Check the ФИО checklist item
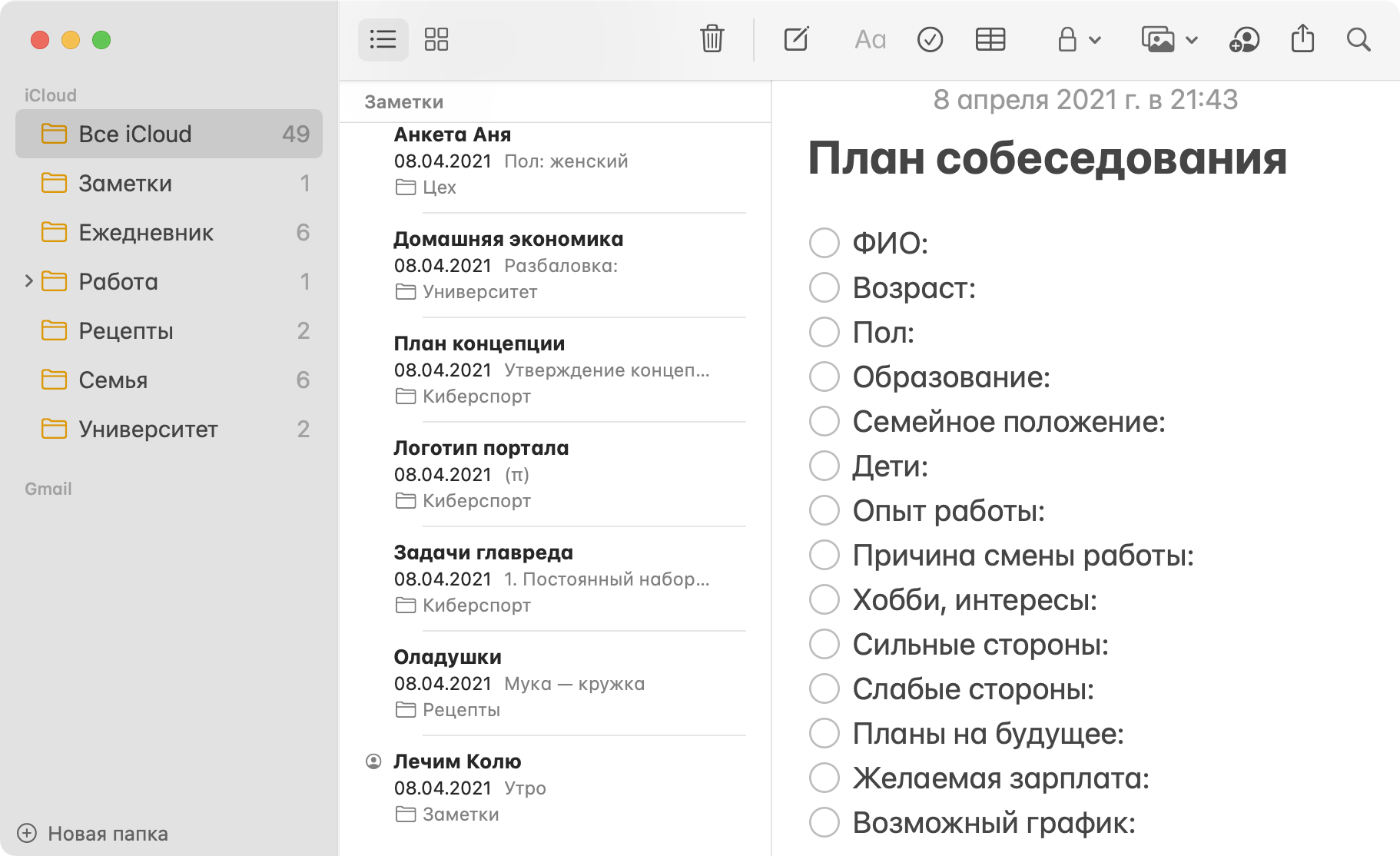 [x=824, y=243]
